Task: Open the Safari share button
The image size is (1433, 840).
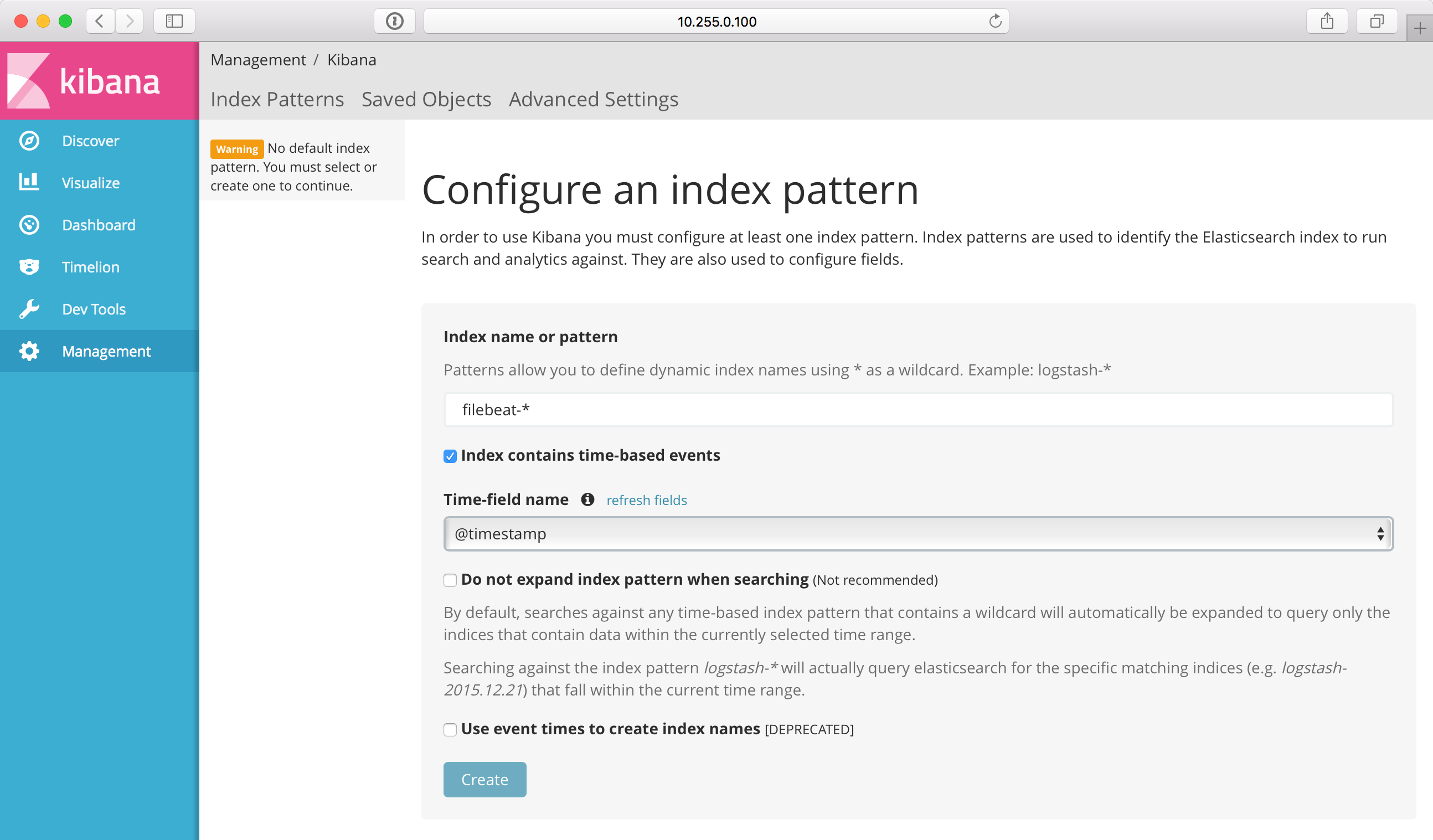Action: [x=1327, y=21]
